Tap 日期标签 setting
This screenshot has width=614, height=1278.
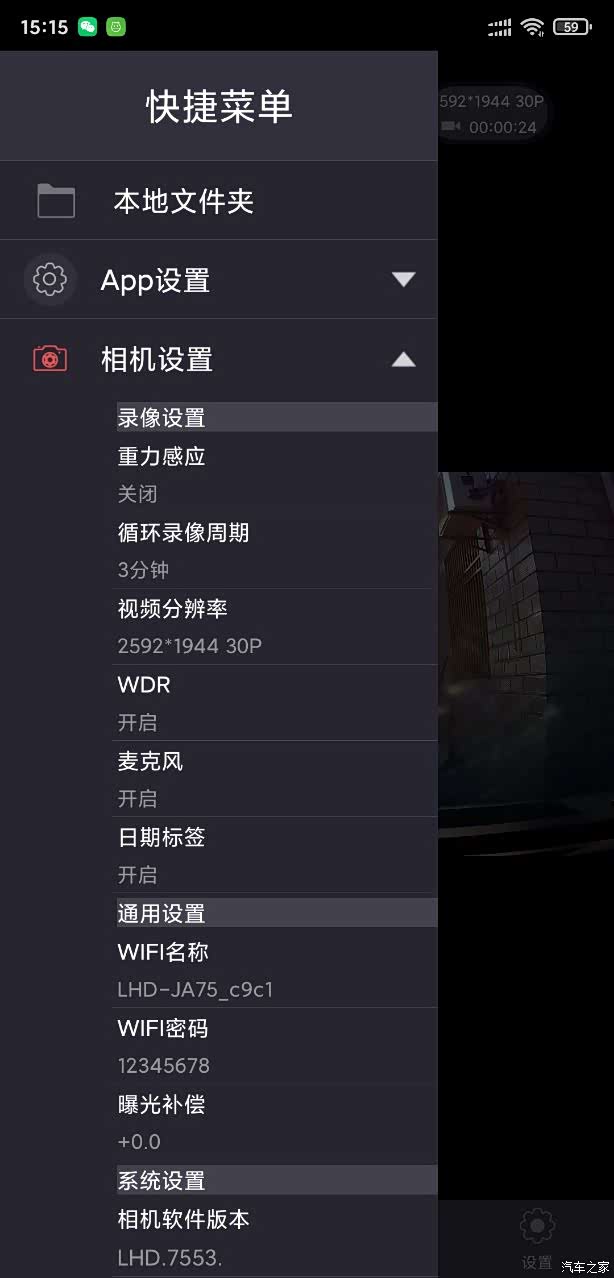point(277,855)
